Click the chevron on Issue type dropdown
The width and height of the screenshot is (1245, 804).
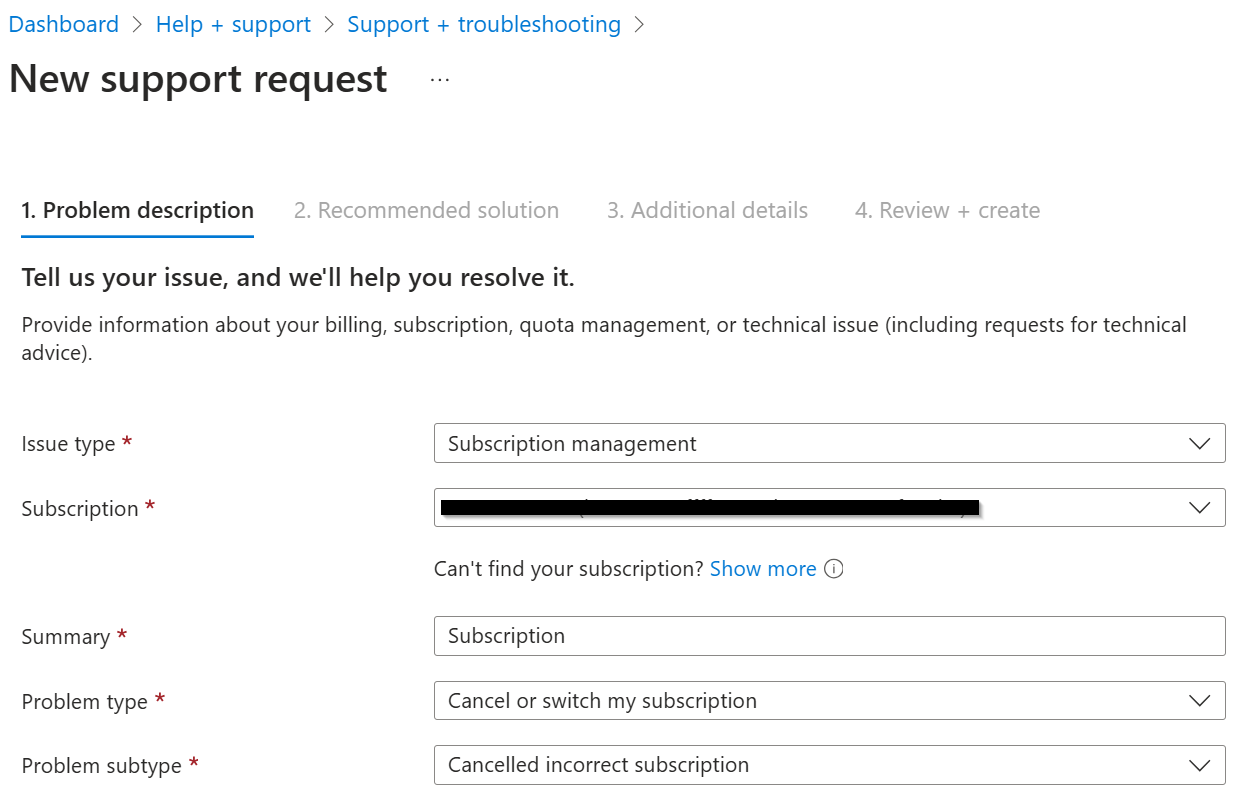pyautogui.click(x=1200, y=443)
